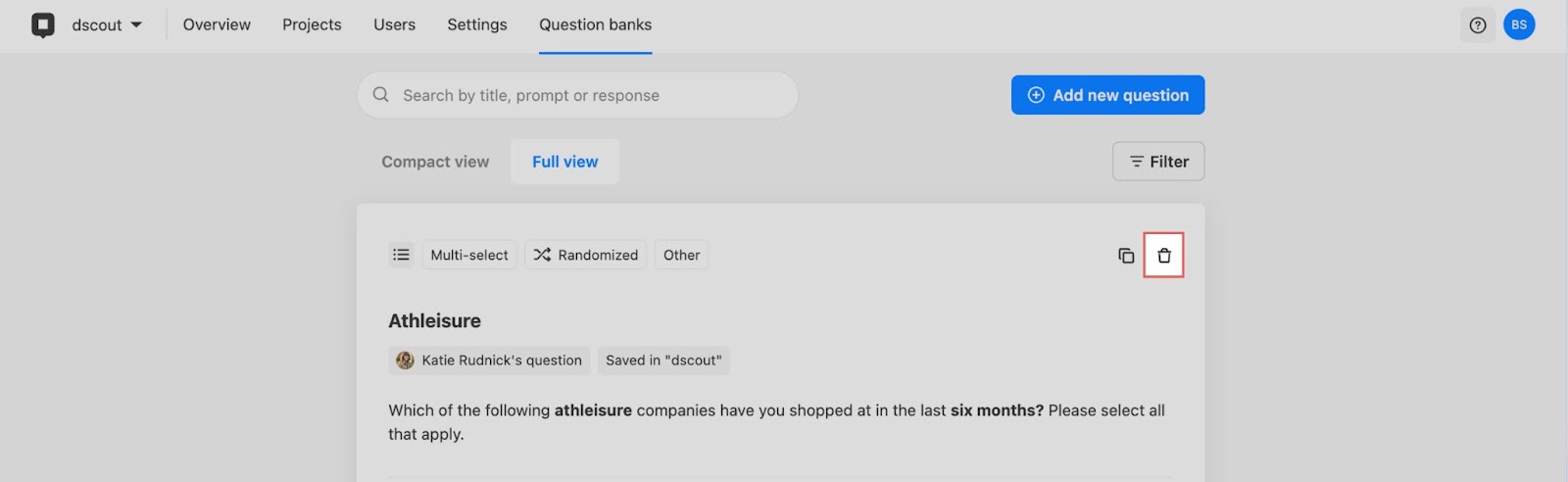This screenshot has width=1568, height=482.
Task: Click the list icon beside Multi-select
Action: tap(401, 255)
